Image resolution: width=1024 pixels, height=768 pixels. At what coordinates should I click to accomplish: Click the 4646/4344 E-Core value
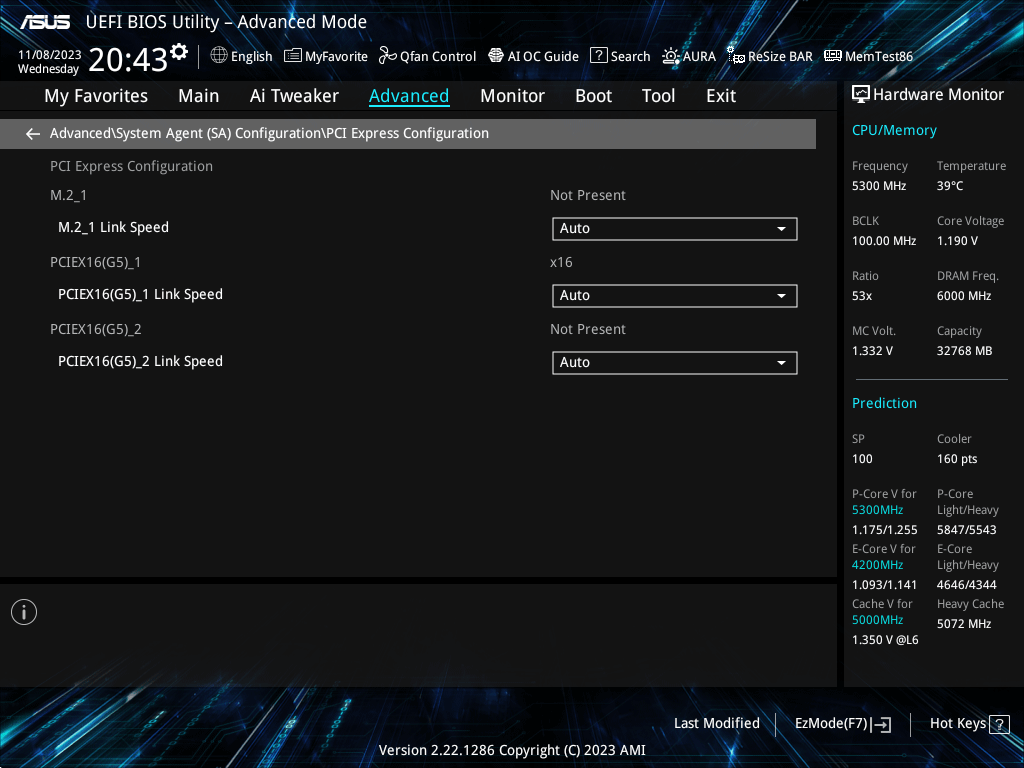[x=967, y=584]
